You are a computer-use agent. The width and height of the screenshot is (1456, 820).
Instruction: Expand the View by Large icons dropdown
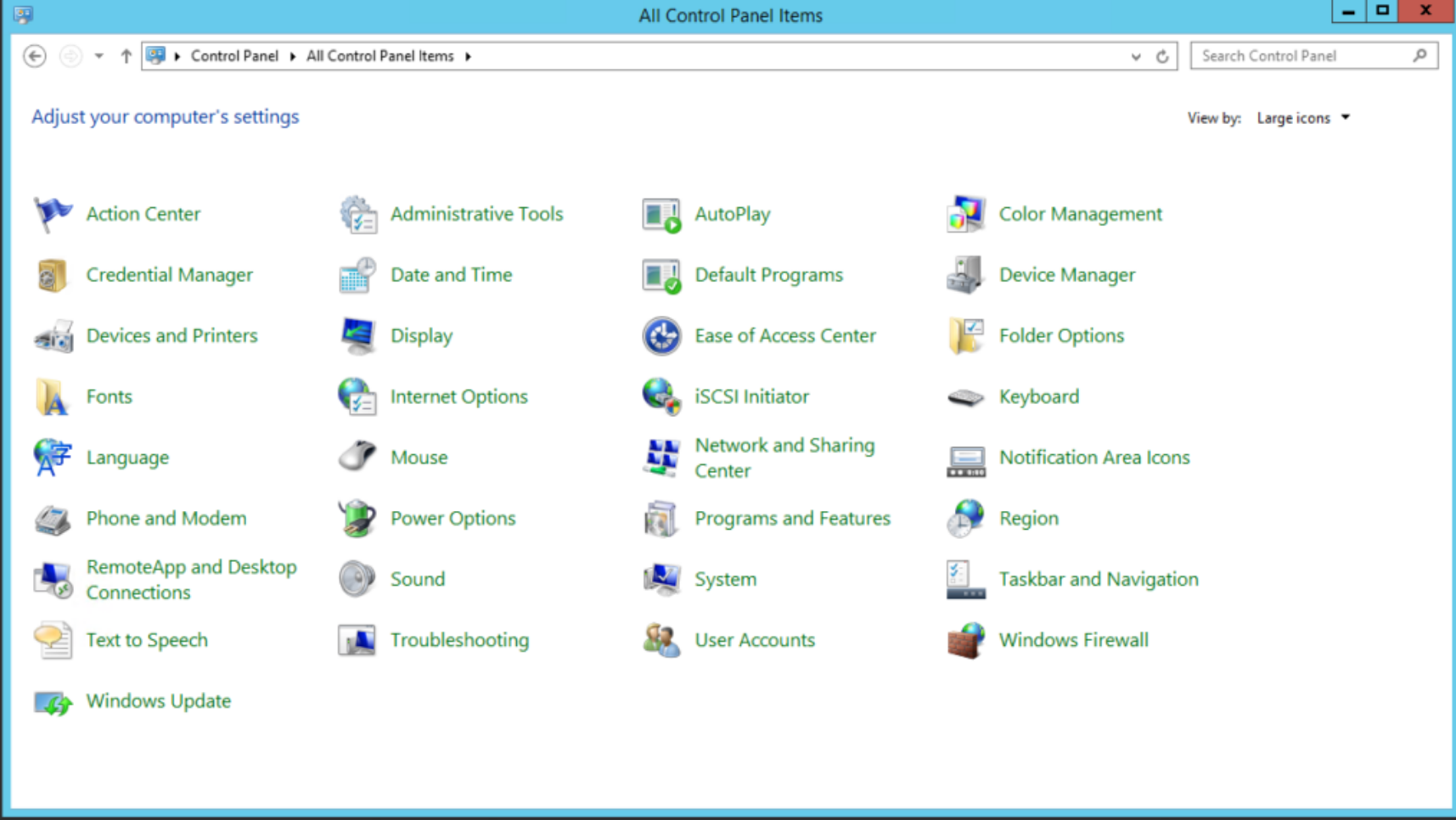point(1303,118)
